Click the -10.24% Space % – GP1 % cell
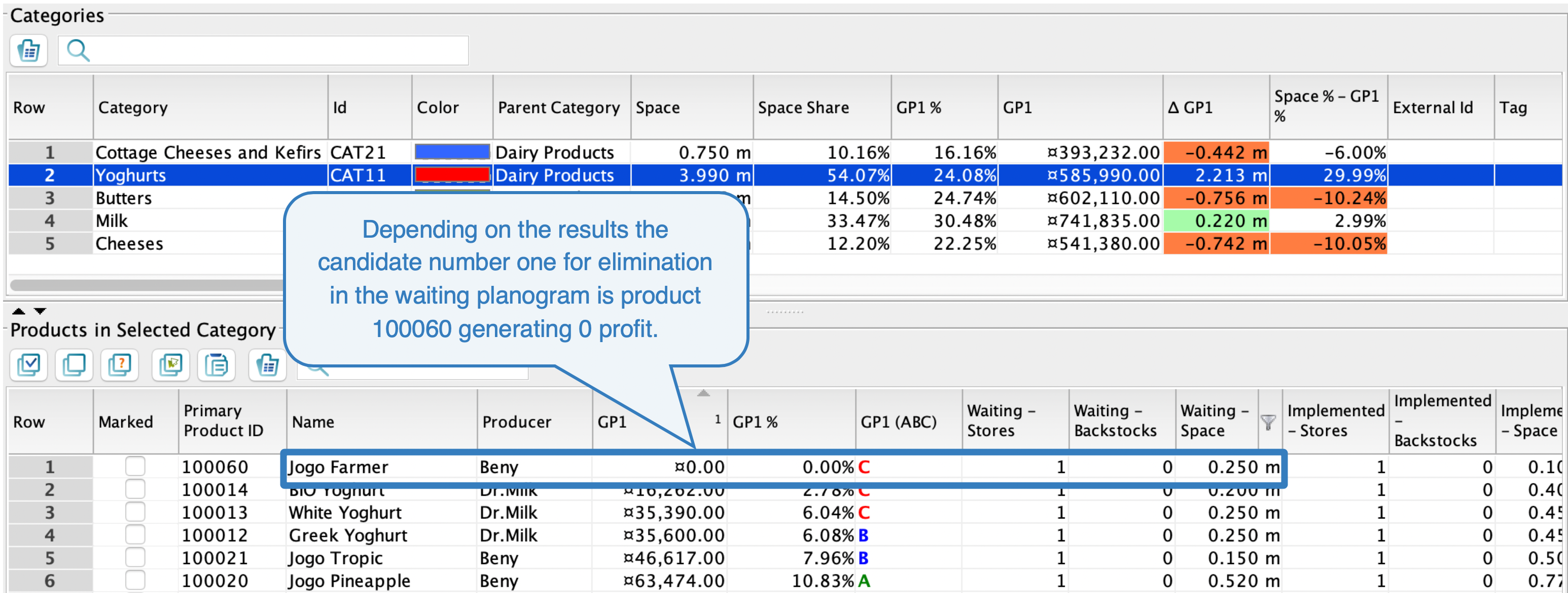1568x593 pixels. tap(1328, 198)
